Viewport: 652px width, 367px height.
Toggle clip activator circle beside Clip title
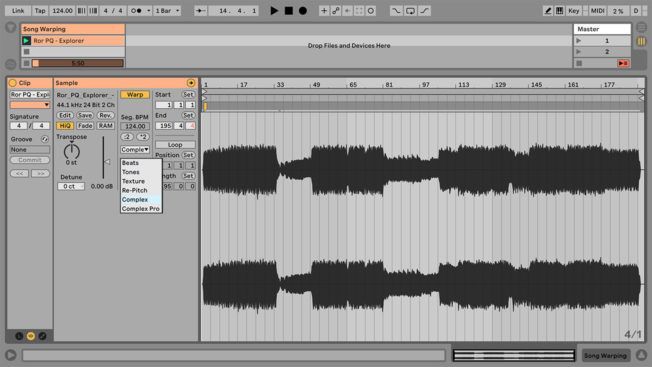click(x=12, y=83)
